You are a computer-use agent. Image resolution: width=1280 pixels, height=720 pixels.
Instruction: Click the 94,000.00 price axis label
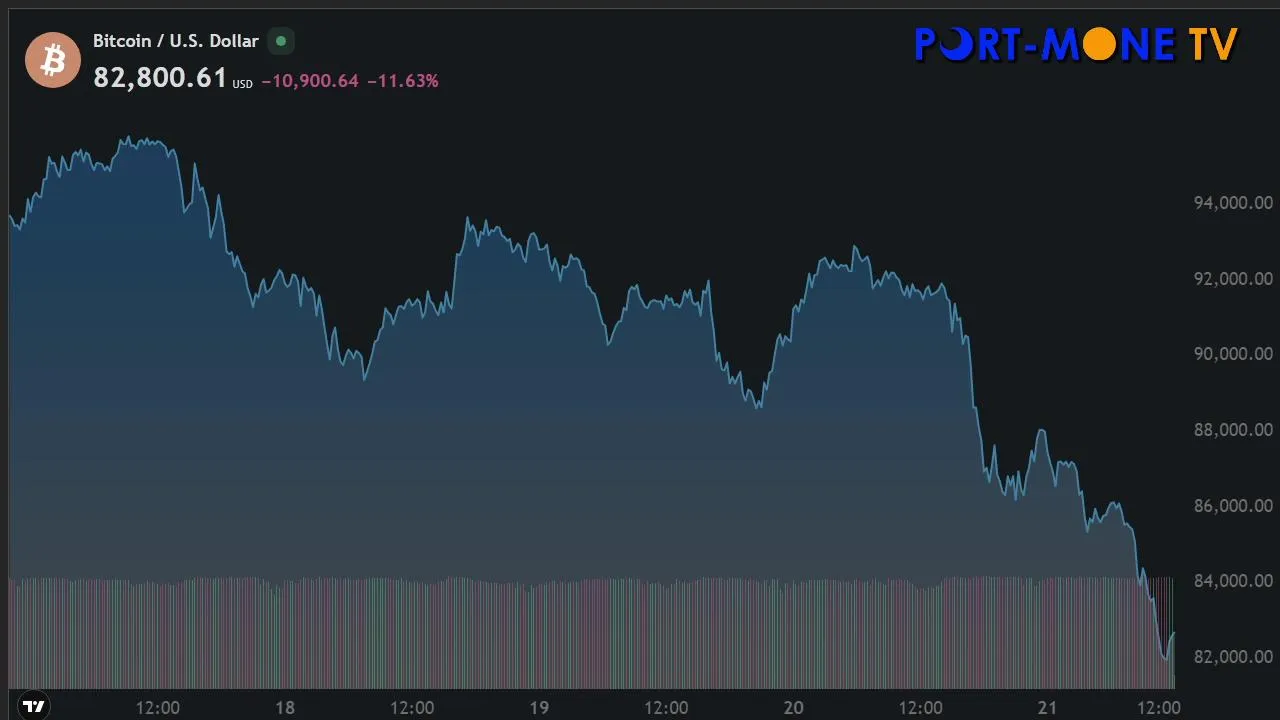point(1233,203)
